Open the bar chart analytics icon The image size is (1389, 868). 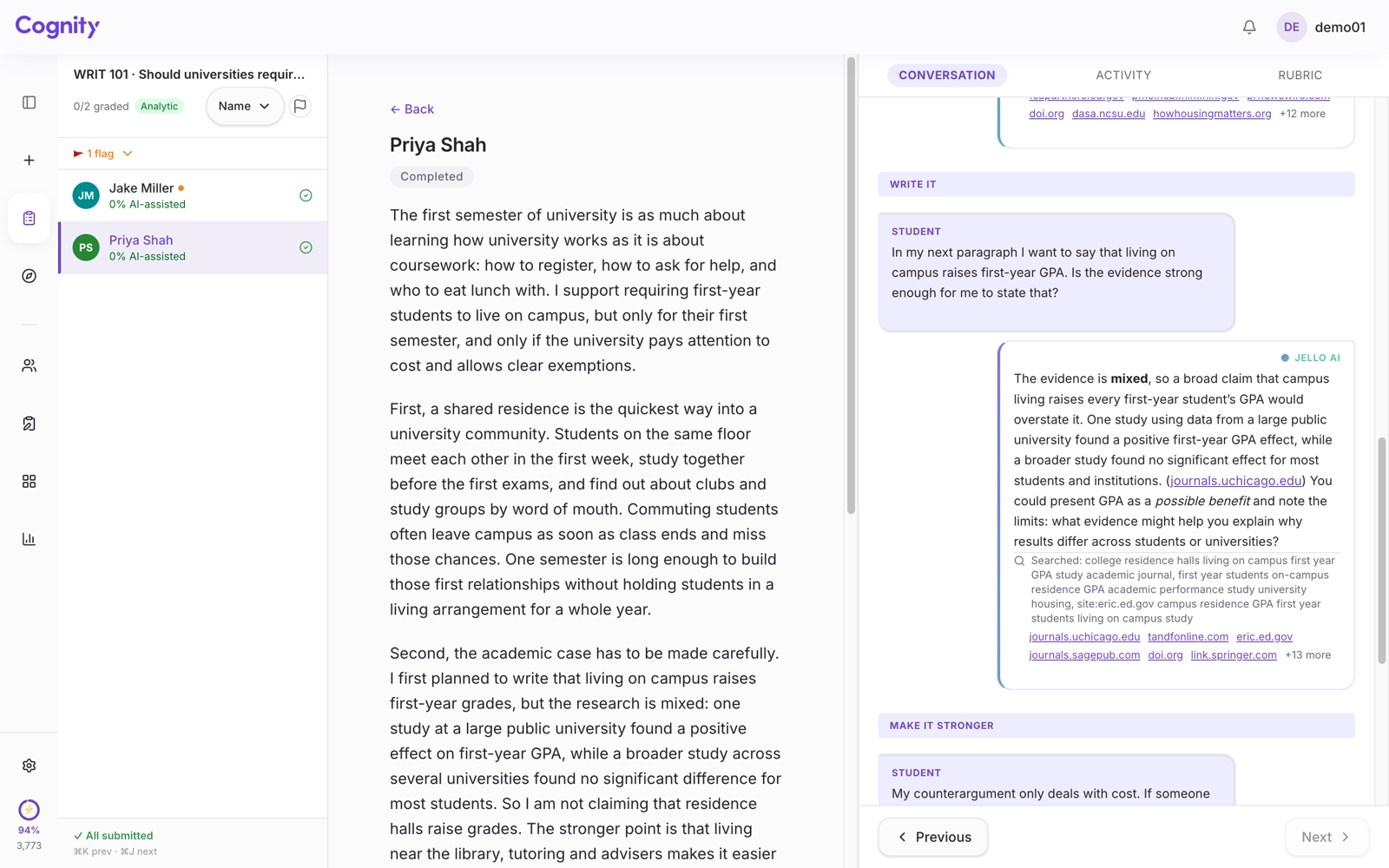29,539
